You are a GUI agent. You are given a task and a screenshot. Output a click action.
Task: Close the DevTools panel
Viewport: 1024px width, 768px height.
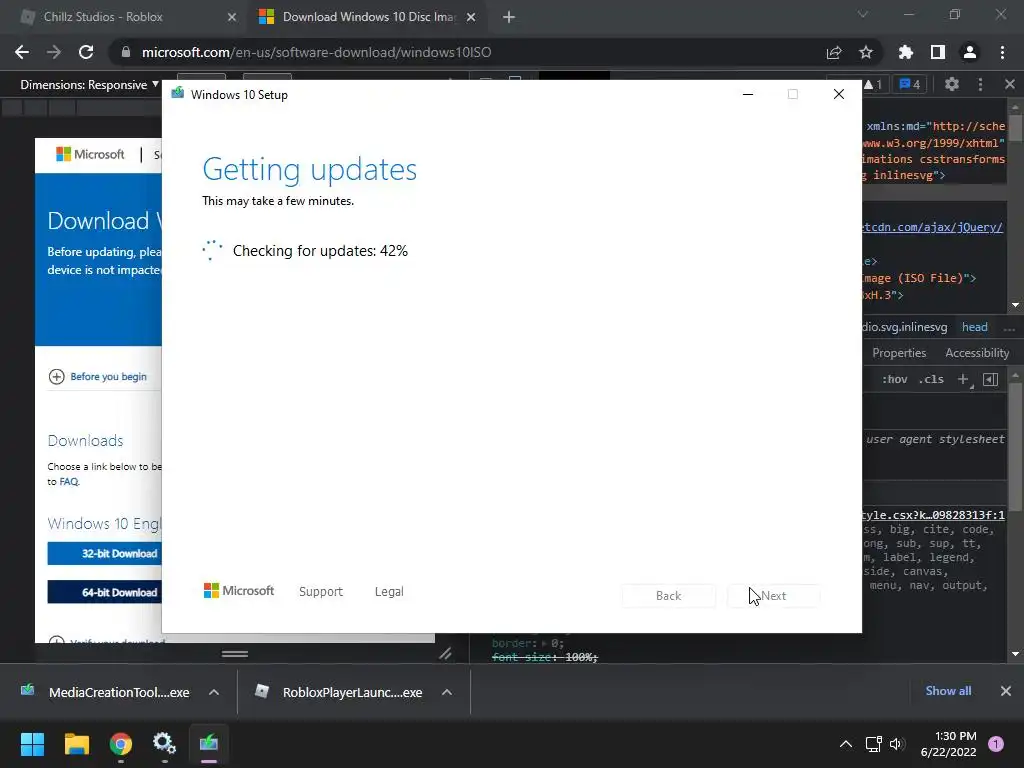pos(1010,84)
